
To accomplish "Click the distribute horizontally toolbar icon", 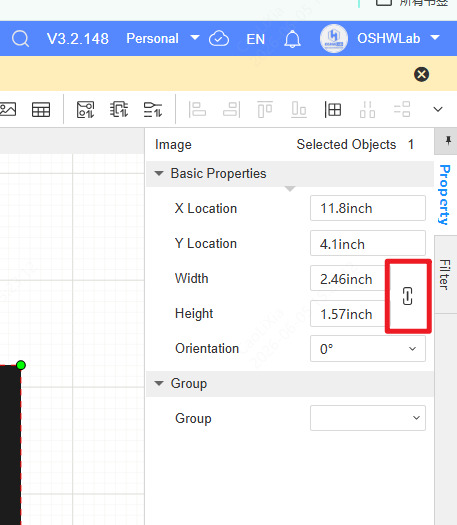I will (x=367, y=109).
